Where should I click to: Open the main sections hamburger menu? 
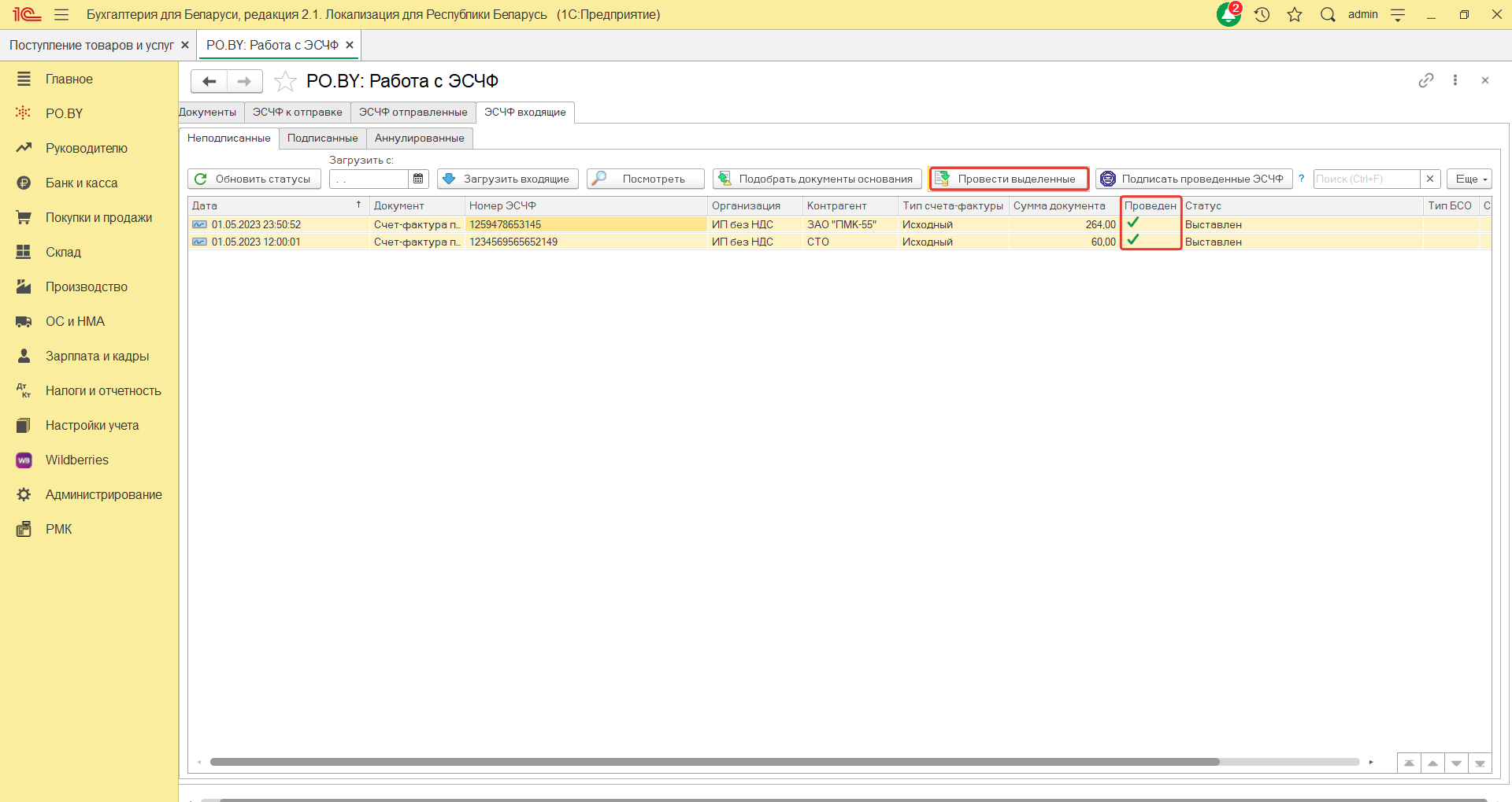click(x=61, y=15)
